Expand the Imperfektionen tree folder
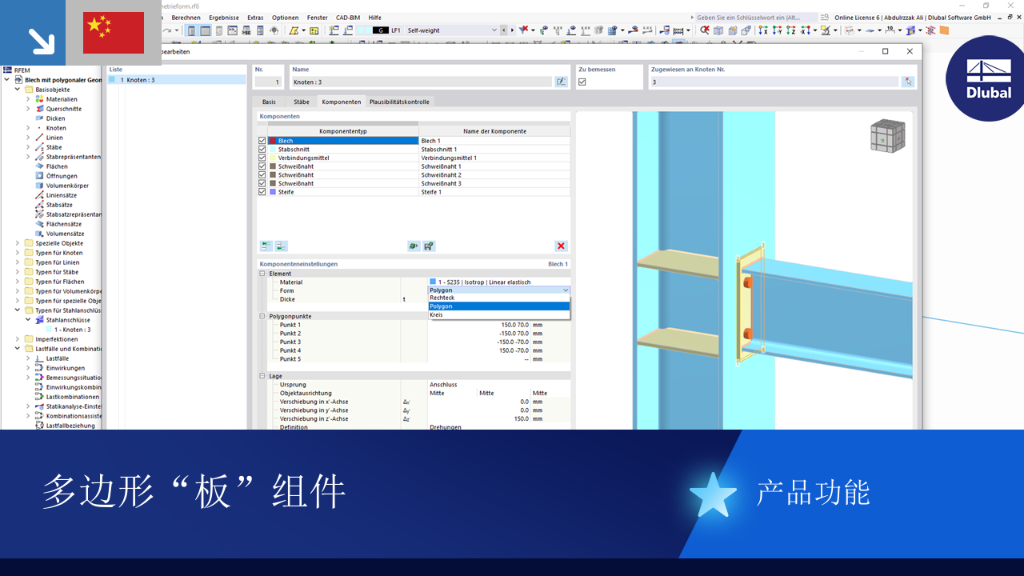 (18, 339)
